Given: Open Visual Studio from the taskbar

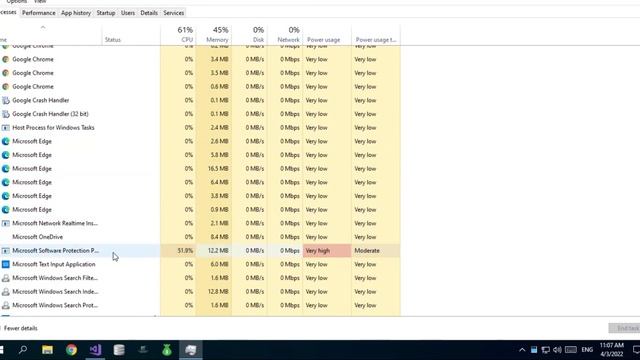Looking at the screenshot, I should coord(95,350).
